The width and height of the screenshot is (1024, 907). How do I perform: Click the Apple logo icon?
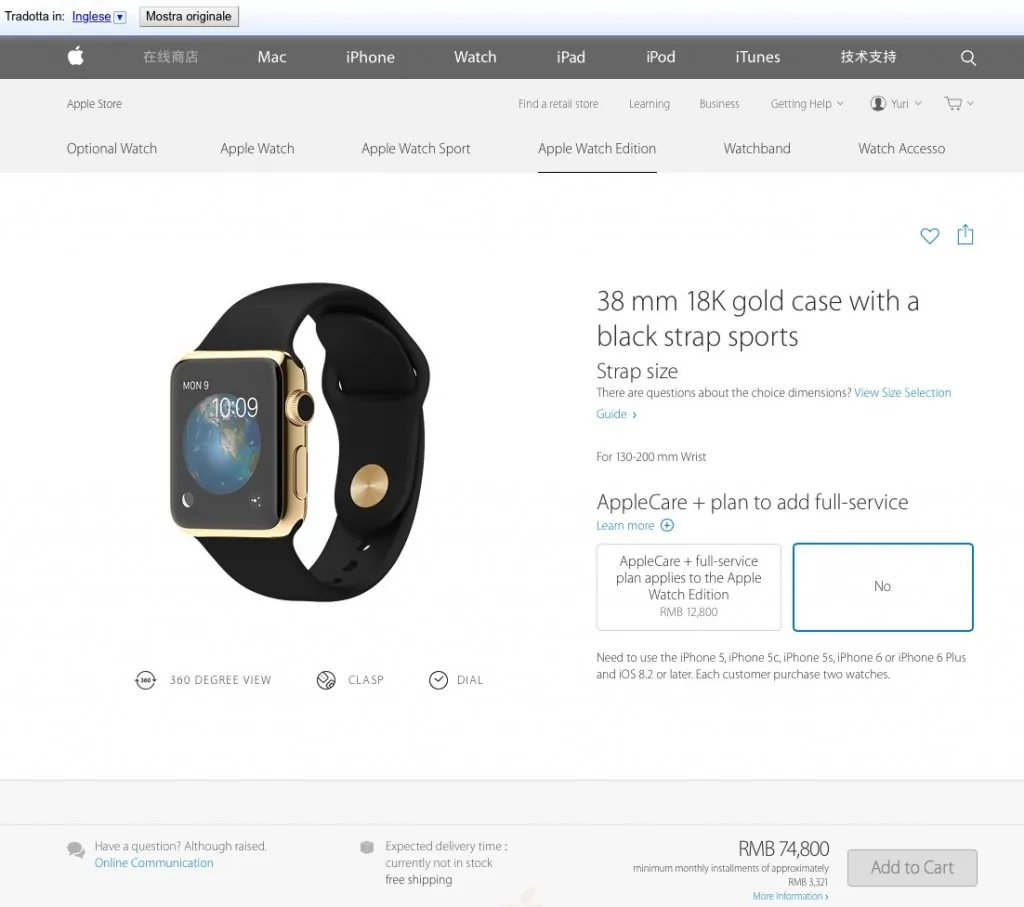pos(76,56)
